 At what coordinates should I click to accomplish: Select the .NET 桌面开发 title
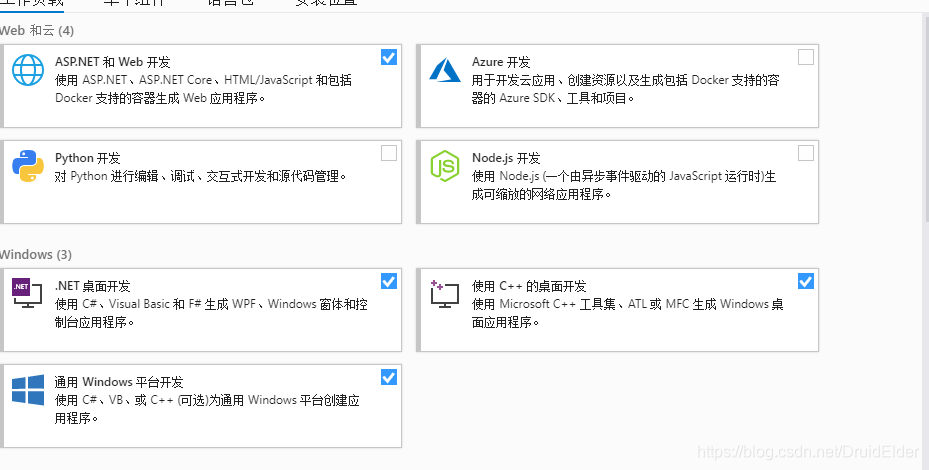92,286
